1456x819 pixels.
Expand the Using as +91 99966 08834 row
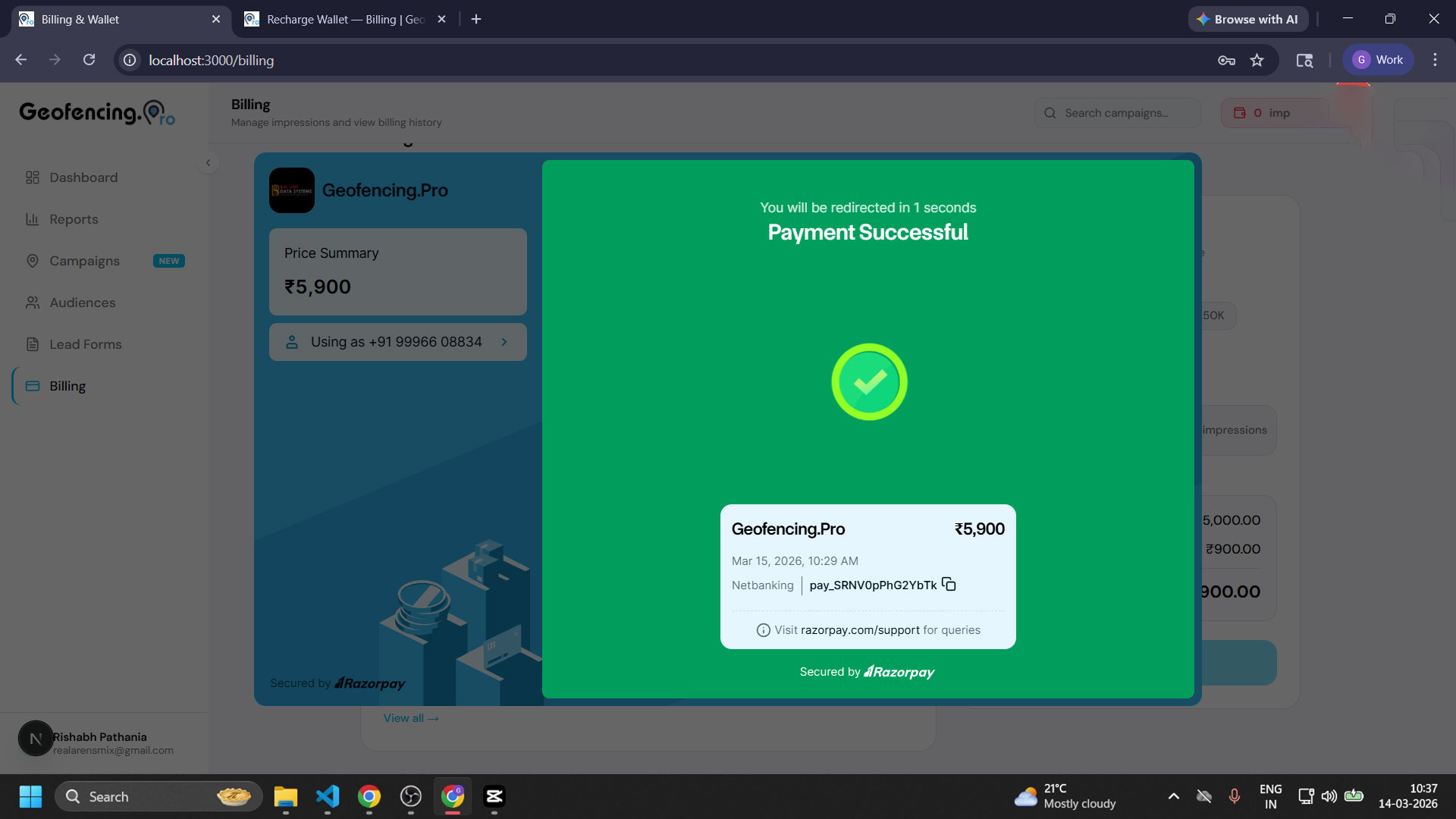(x=505, y=342)
